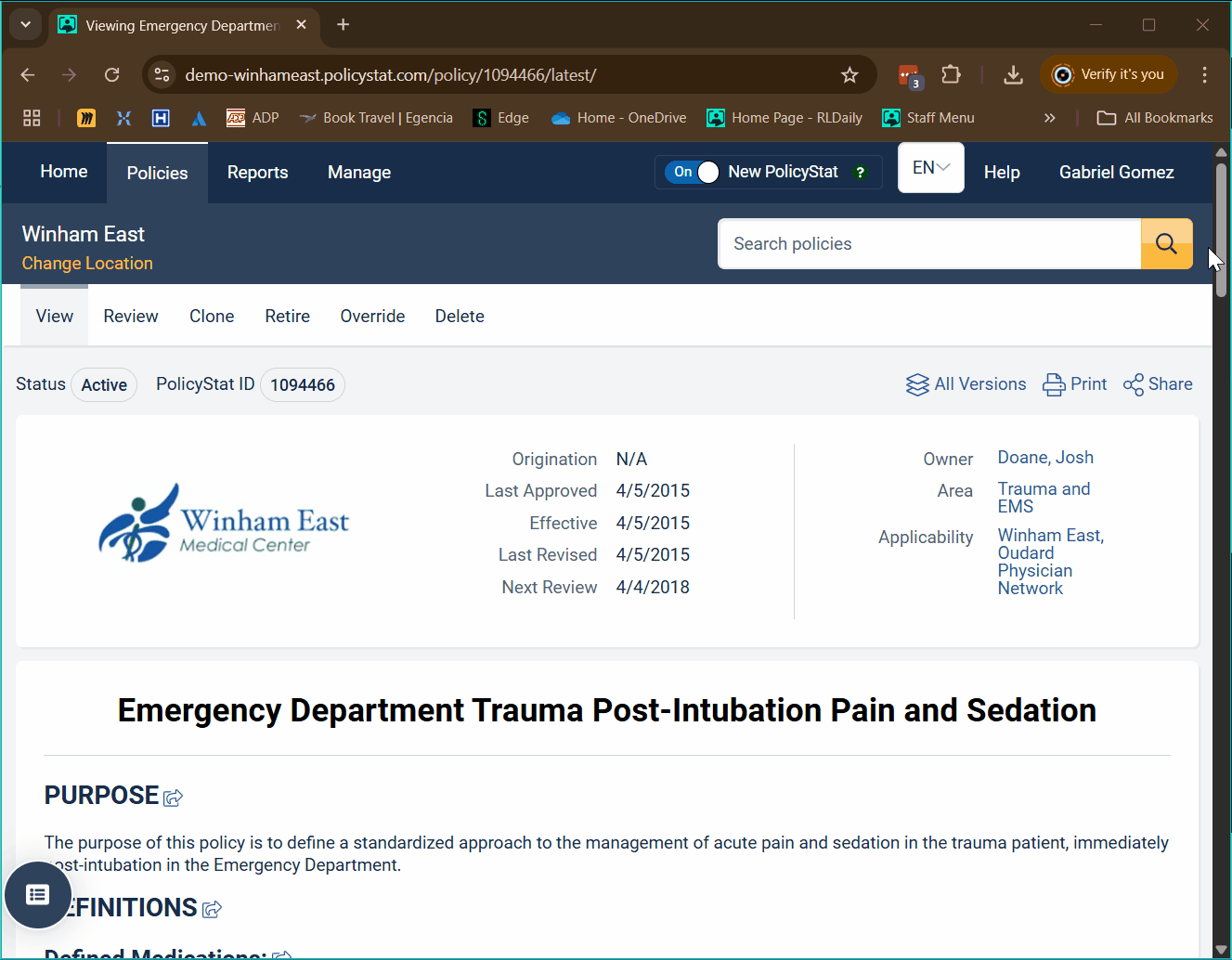The width and height of the screenshot is (1232, 960).
Task: Share this policy
Action: (x=1158, y=384)
